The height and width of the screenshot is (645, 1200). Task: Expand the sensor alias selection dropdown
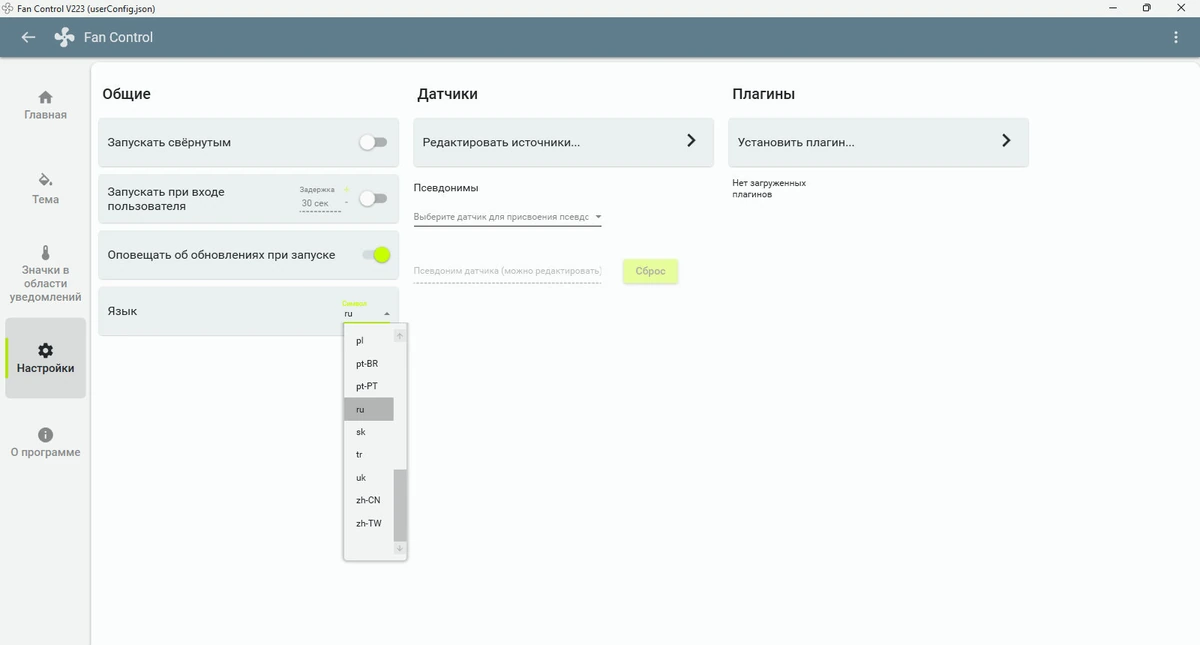507,217
